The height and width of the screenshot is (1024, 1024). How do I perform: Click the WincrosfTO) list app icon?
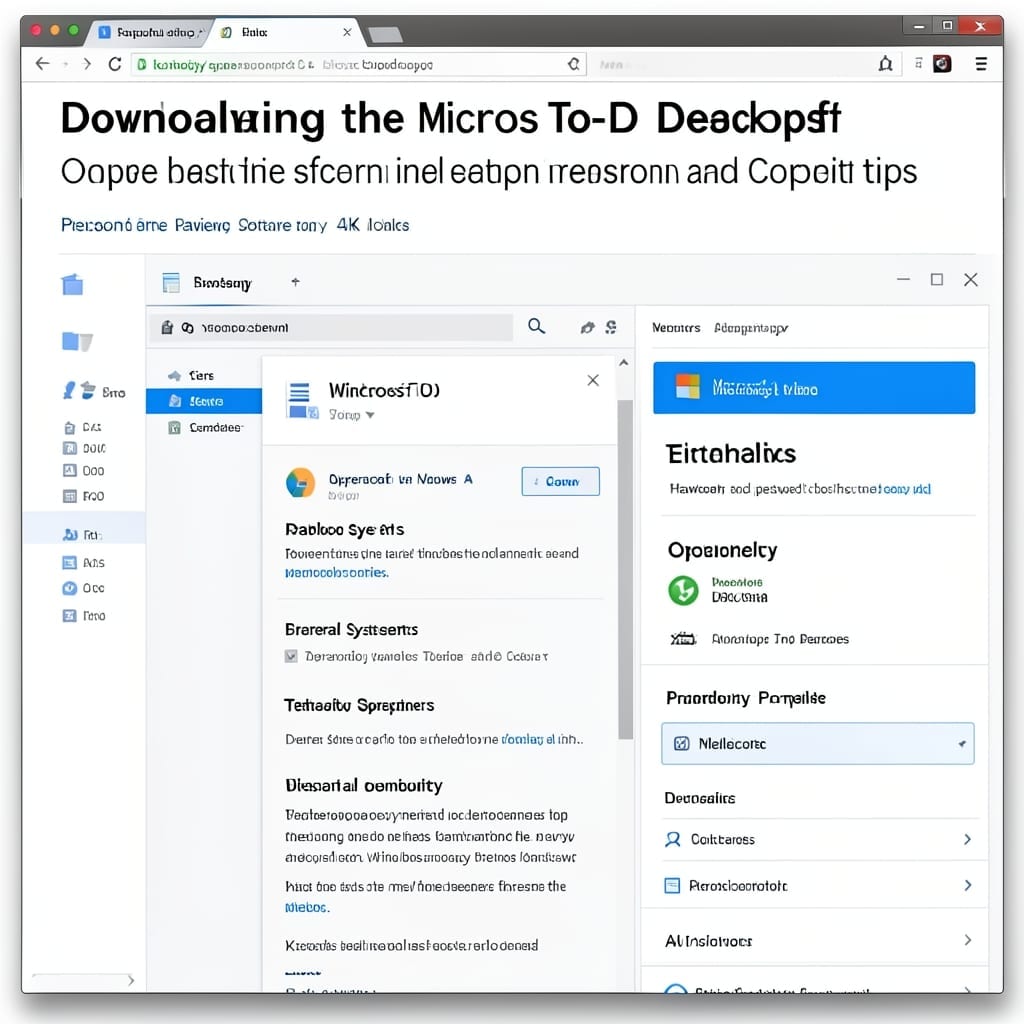(x=302, y=400)
